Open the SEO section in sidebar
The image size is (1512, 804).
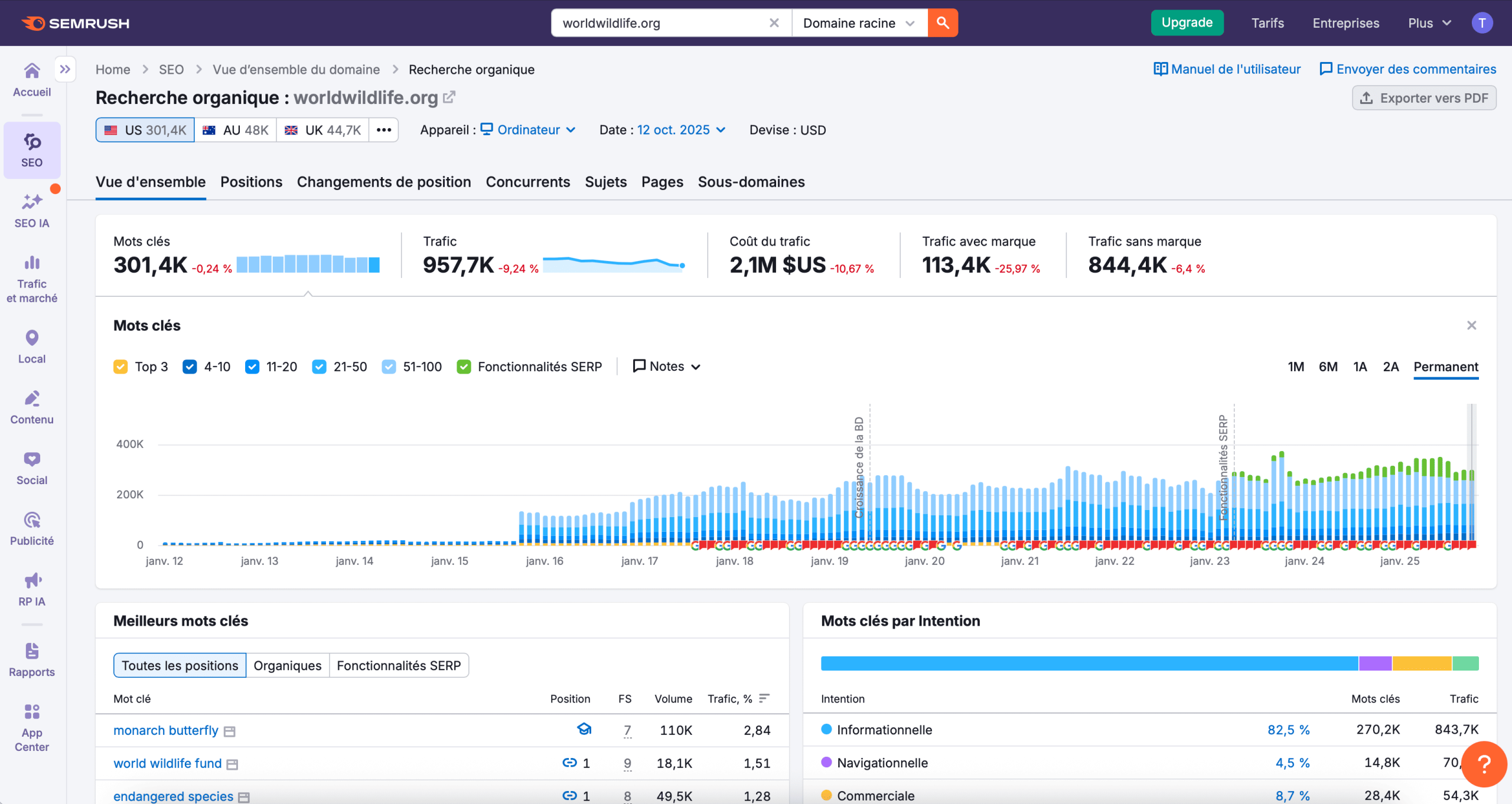[31, 149]
